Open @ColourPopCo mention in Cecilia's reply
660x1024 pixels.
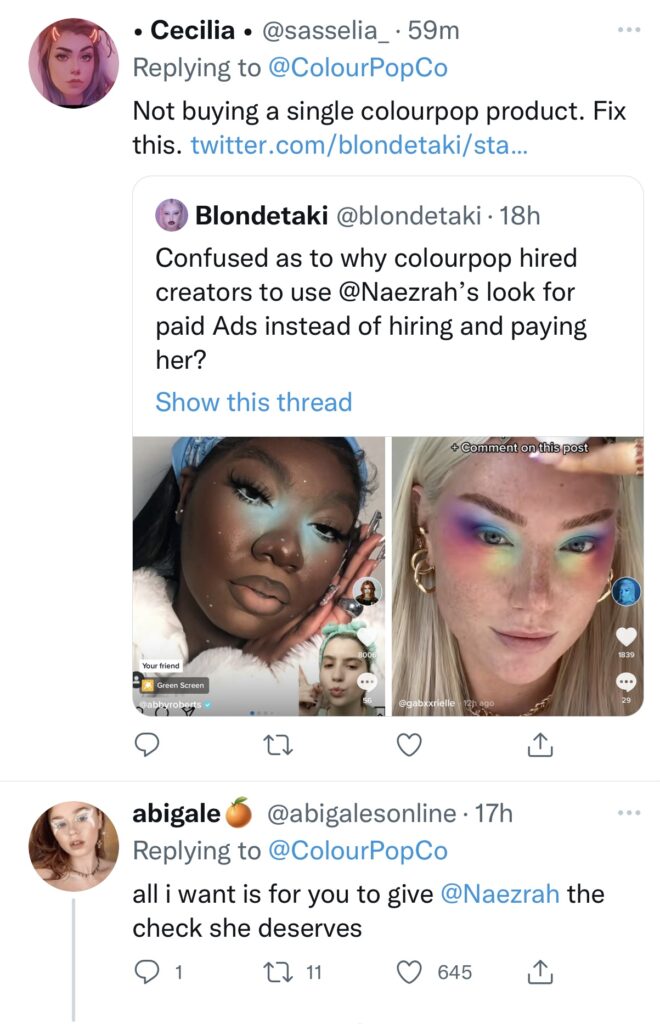click(358, 68)
